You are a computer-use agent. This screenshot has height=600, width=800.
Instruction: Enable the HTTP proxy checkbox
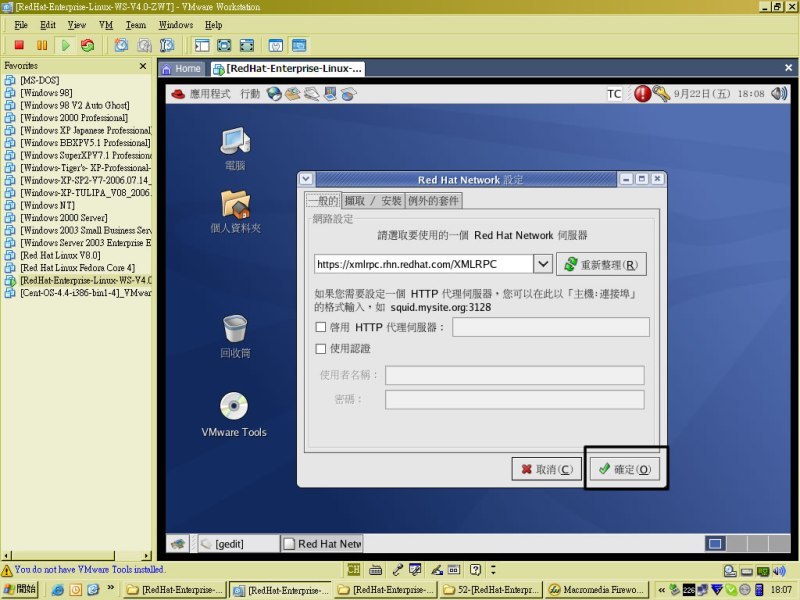click(320, 327)
